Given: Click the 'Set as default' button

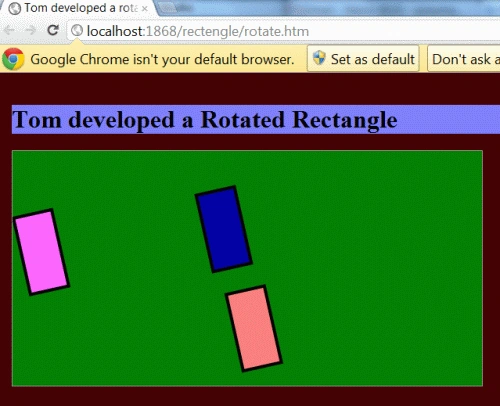Looking at the screenshot, I should [363, 59].
